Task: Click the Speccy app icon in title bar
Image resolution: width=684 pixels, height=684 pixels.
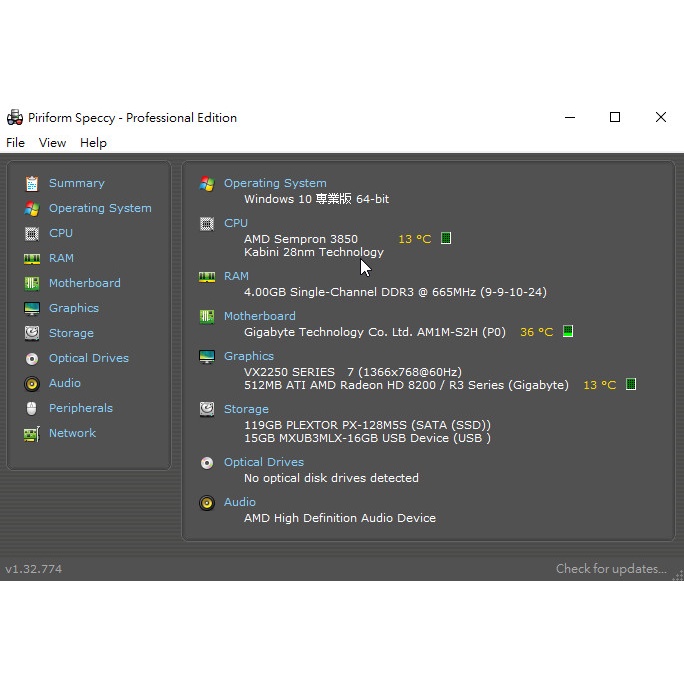Action: pyautogui.click(x=14, y=117)
